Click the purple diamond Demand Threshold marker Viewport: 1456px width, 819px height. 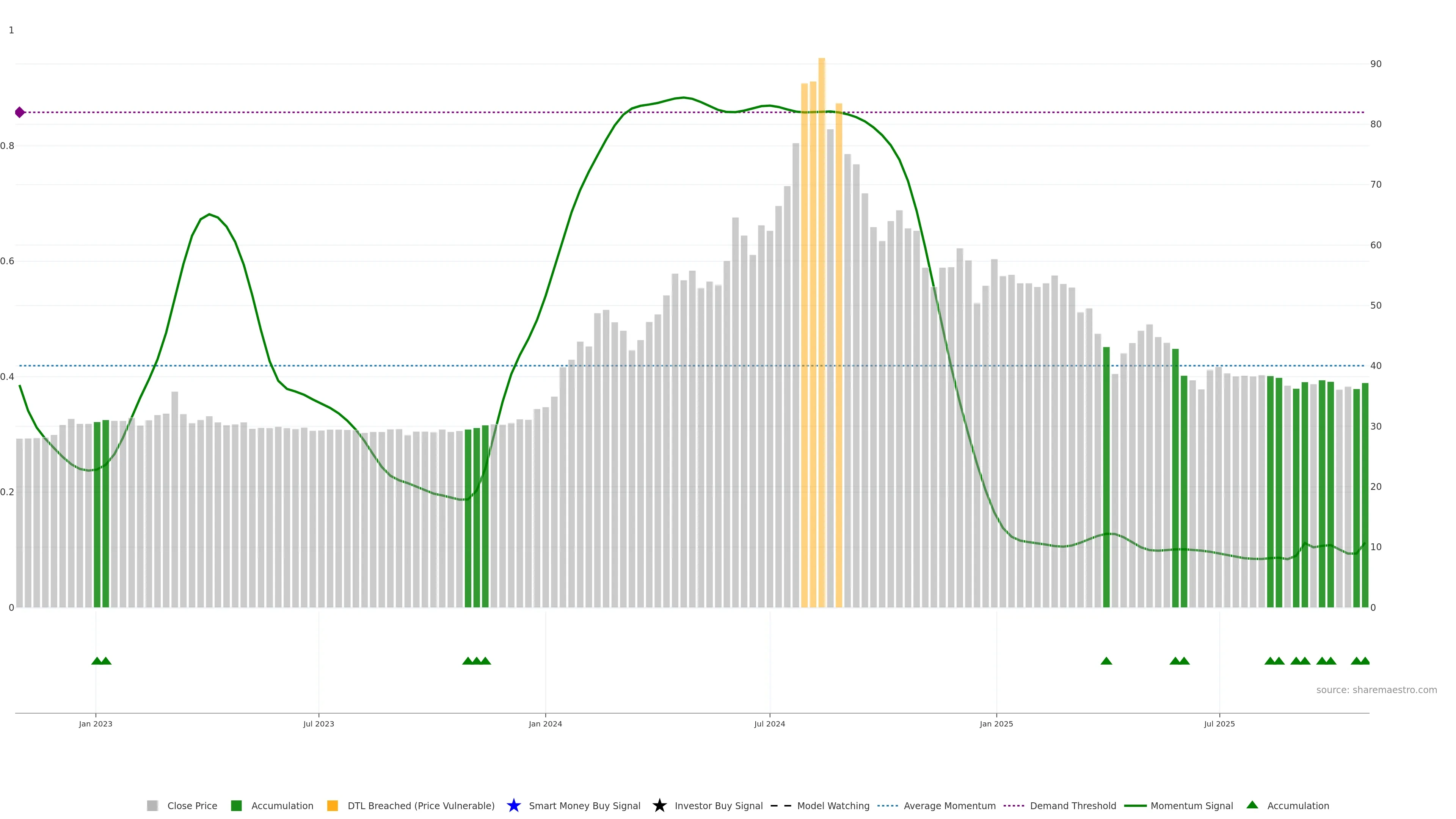pos(20,113)
